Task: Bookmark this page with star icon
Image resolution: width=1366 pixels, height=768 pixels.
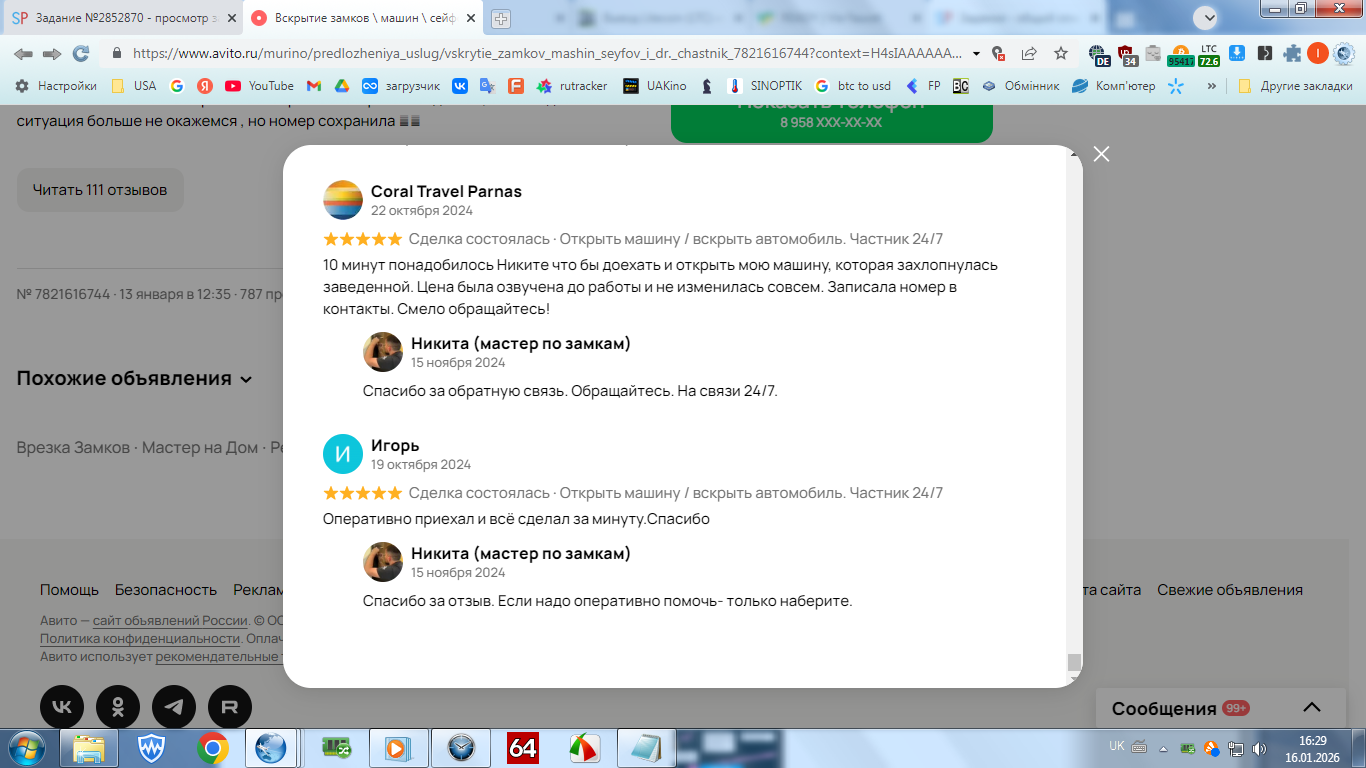Action: click(x=1061, y=53)
